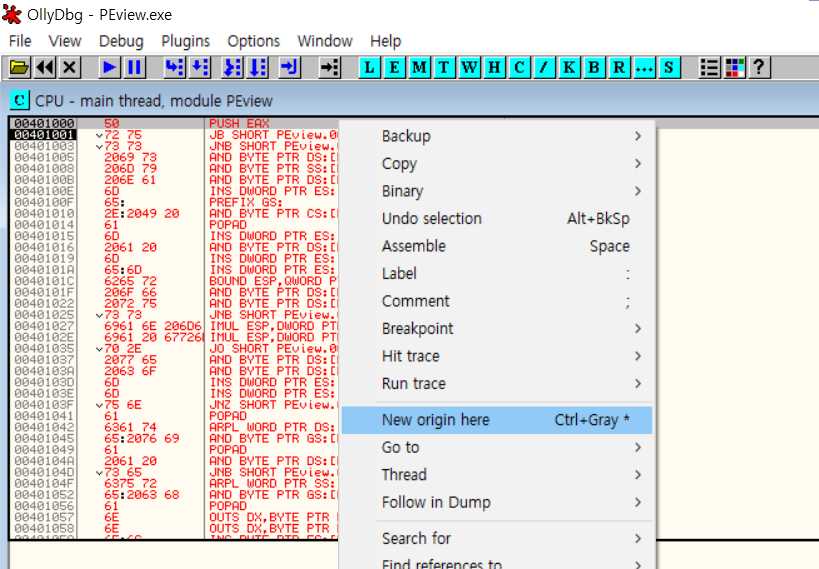Image resolution: width=819 pixels, height=569 pixels.
Task: Run the program with the play icon
Action: click(x=109, y=67)
